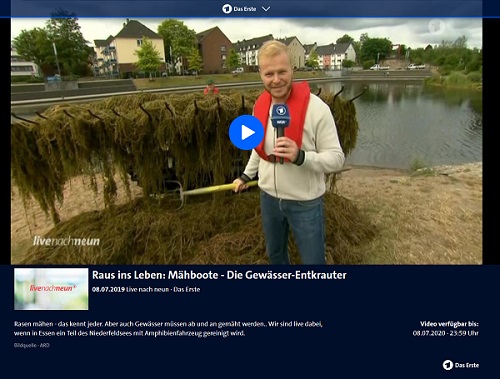Image resolution: width=500 pixels, height=379 pixels.
Task: Click the reporter's face in video frame
Action: [x=276, y=75]
